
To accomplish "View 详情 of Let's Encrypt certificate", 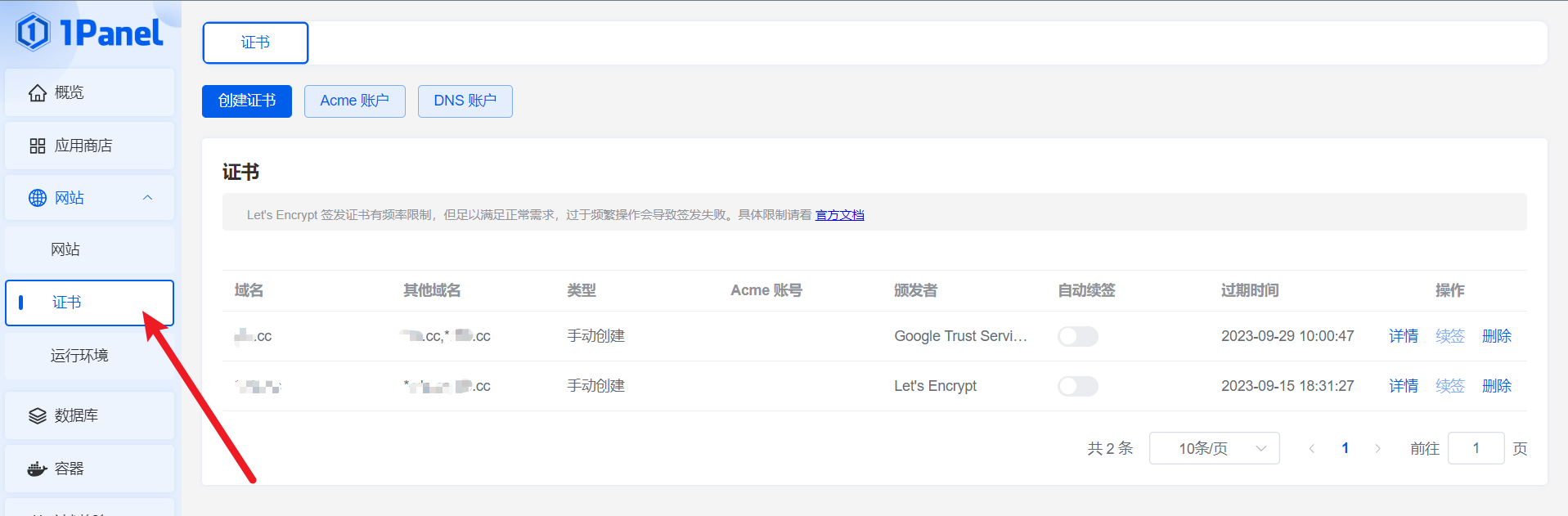I will click(x=1404, y=386).
